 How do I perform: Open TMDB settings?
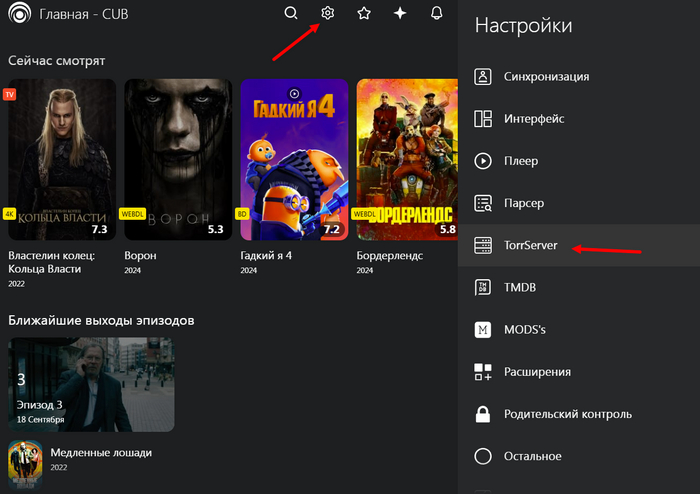(x=579, y=287)
